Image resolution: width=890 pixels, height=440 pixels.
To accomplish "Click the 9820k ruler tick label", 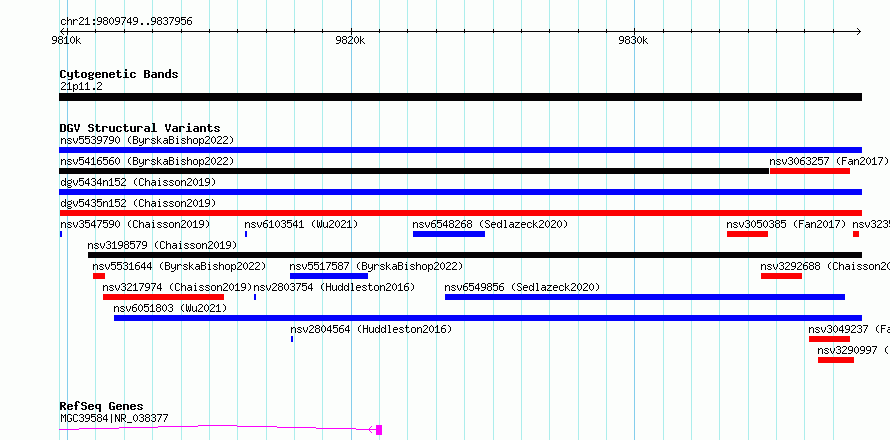I will pos(350,40).
